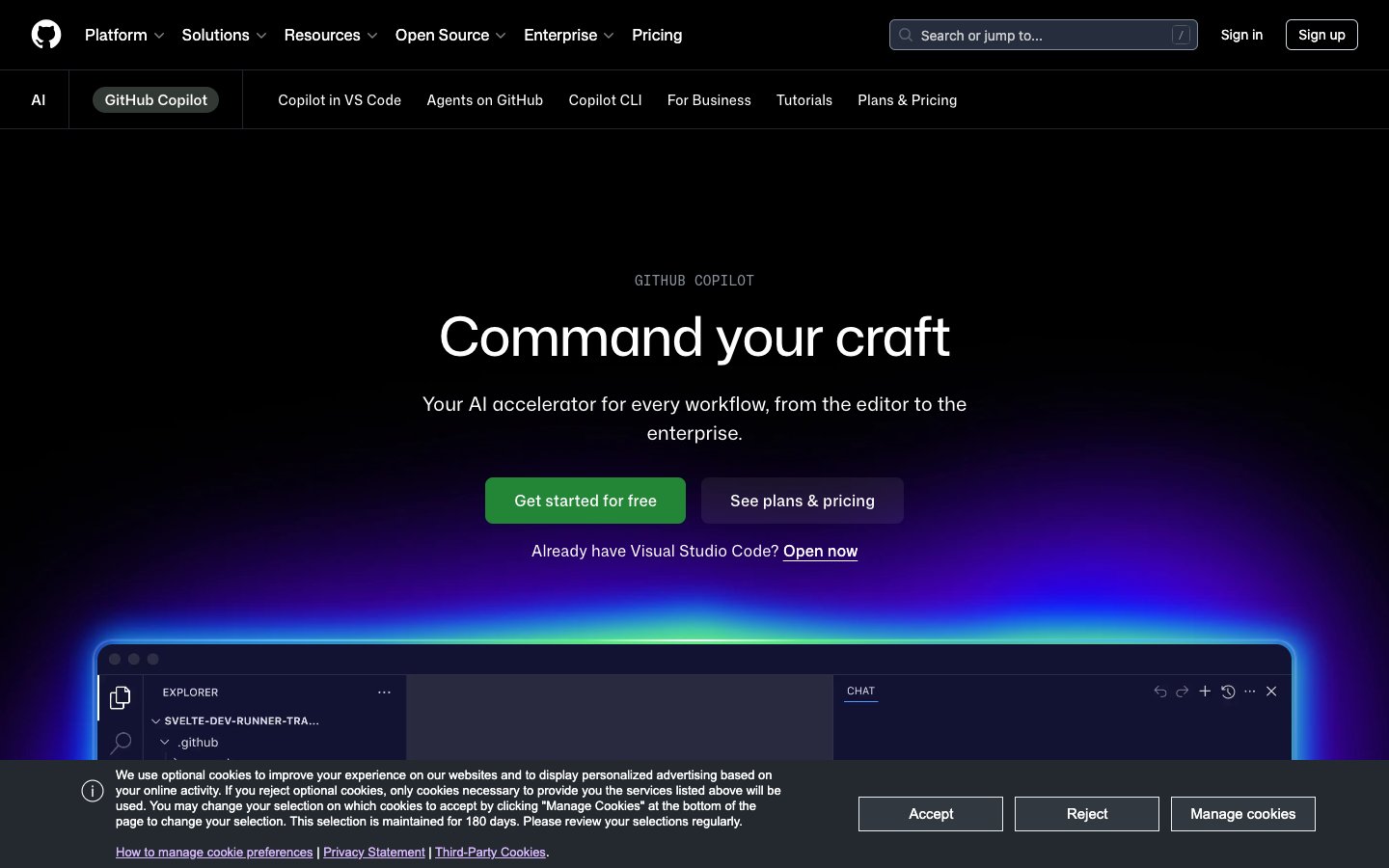This screenshot has width=1389, height=868.
Task: Switch to the Copilot CLI tab
Action: point(605,99)
